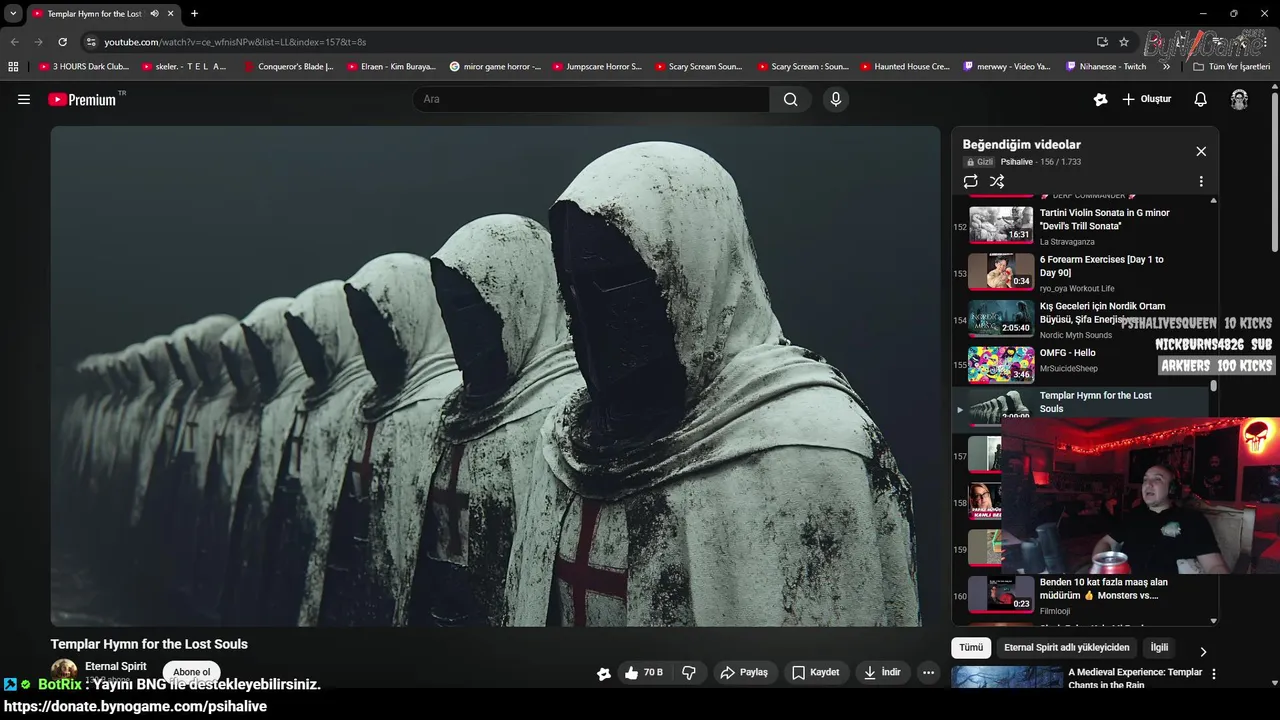Open Conqueror's Blade bookmark
1280x720 pixels.
[x=288, y=67]
